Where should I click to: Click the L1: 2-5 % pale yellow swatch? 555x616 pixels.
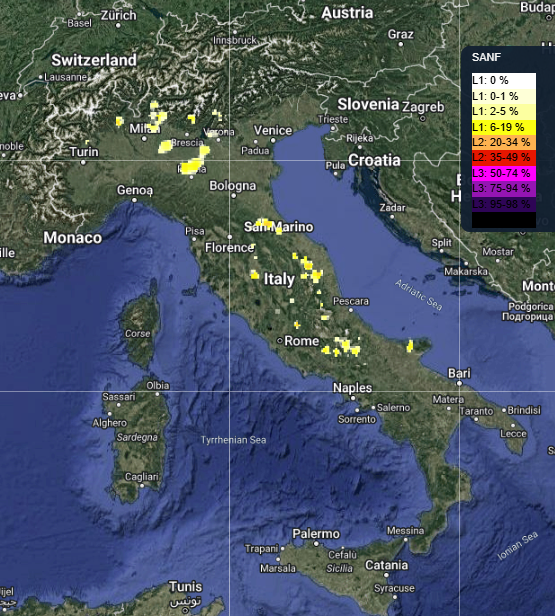click(x=504, y=112)
